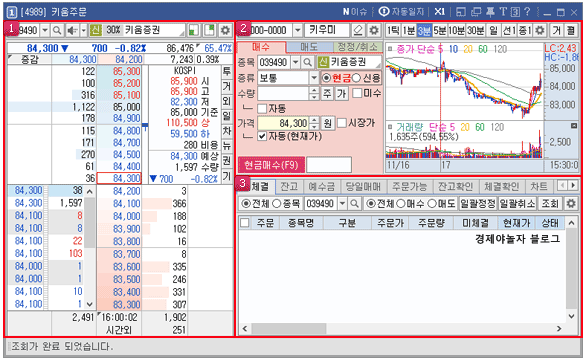Click the boxed 3 icon in title bar
The image size is (587, 362).
(x=515, y=12)
